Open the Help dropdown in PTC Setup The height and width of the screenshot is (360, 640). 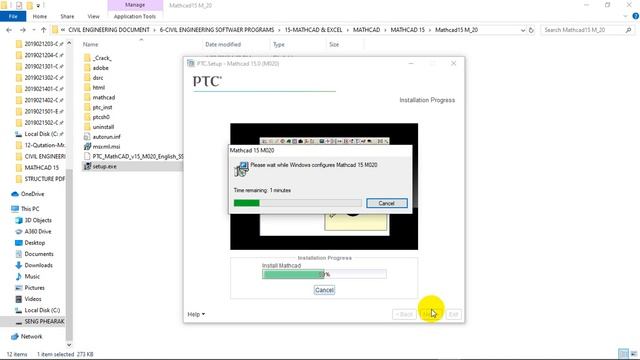click(196, 314)
